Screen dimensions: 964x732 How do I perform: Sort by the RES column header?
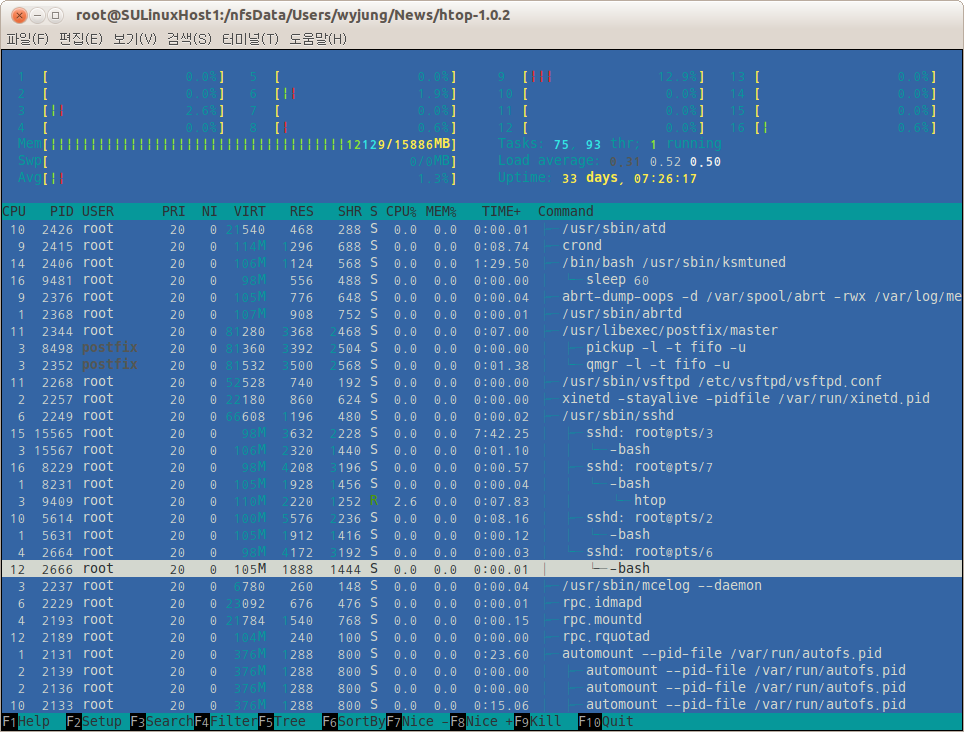[x=301, y=211]
